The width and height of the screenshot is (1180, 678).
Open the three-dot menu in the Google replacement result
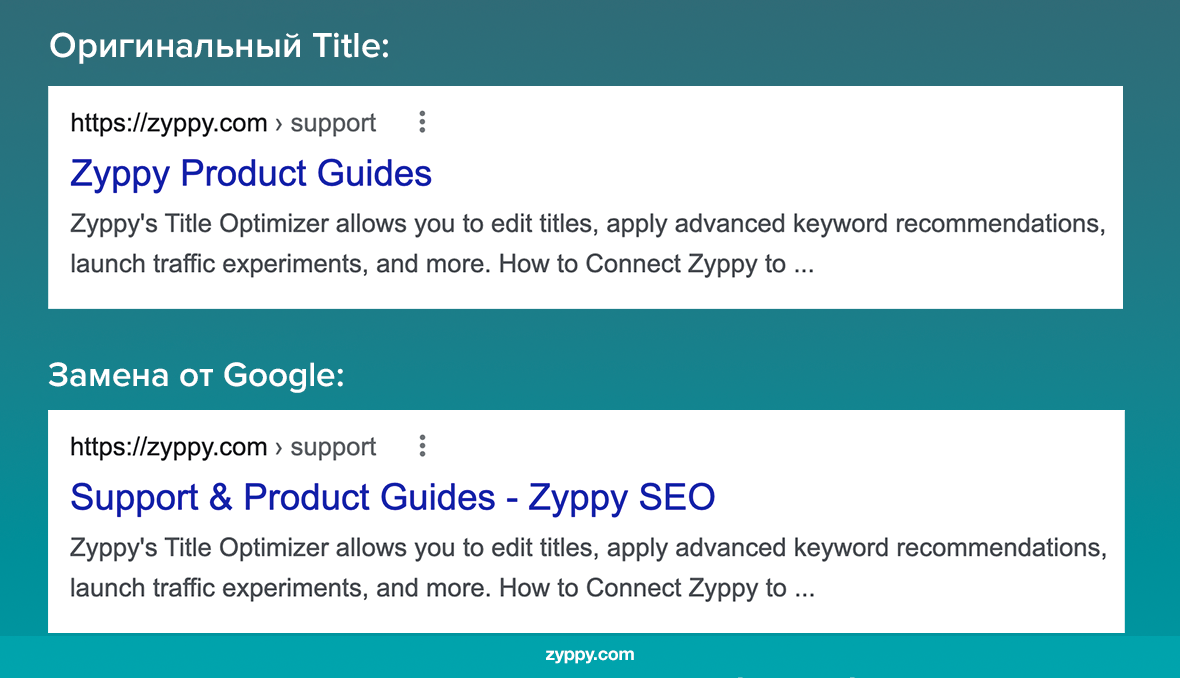[x=422, y=446]
